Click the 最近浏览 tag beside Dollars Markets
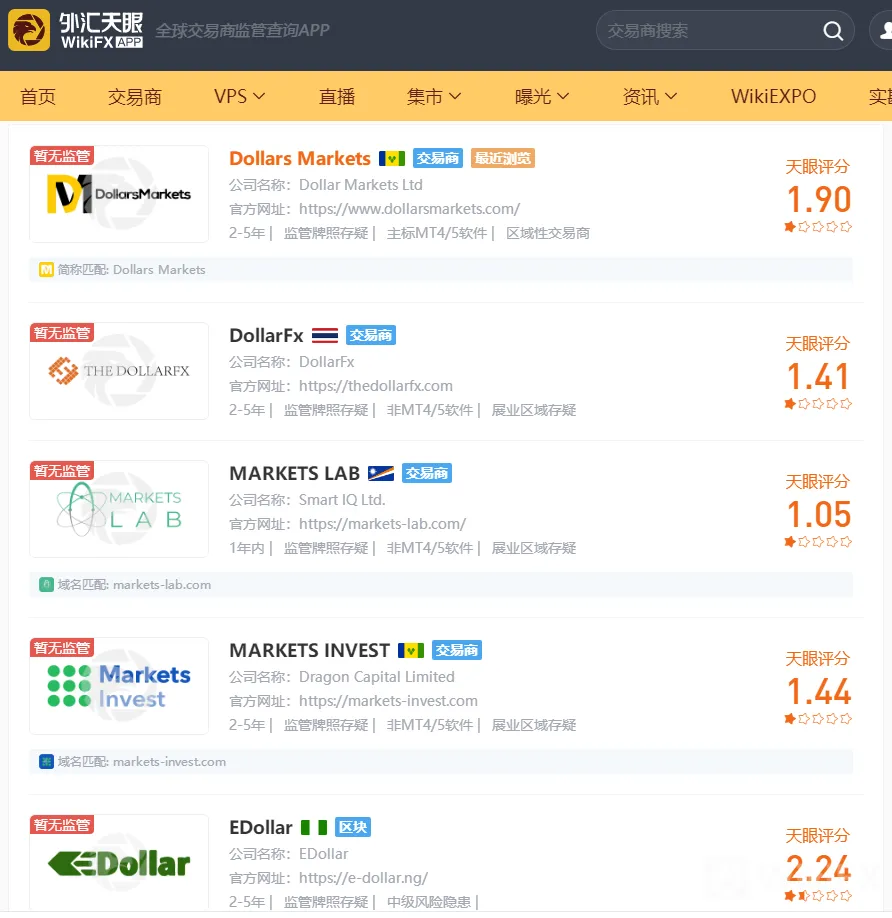 coord(503,158)
